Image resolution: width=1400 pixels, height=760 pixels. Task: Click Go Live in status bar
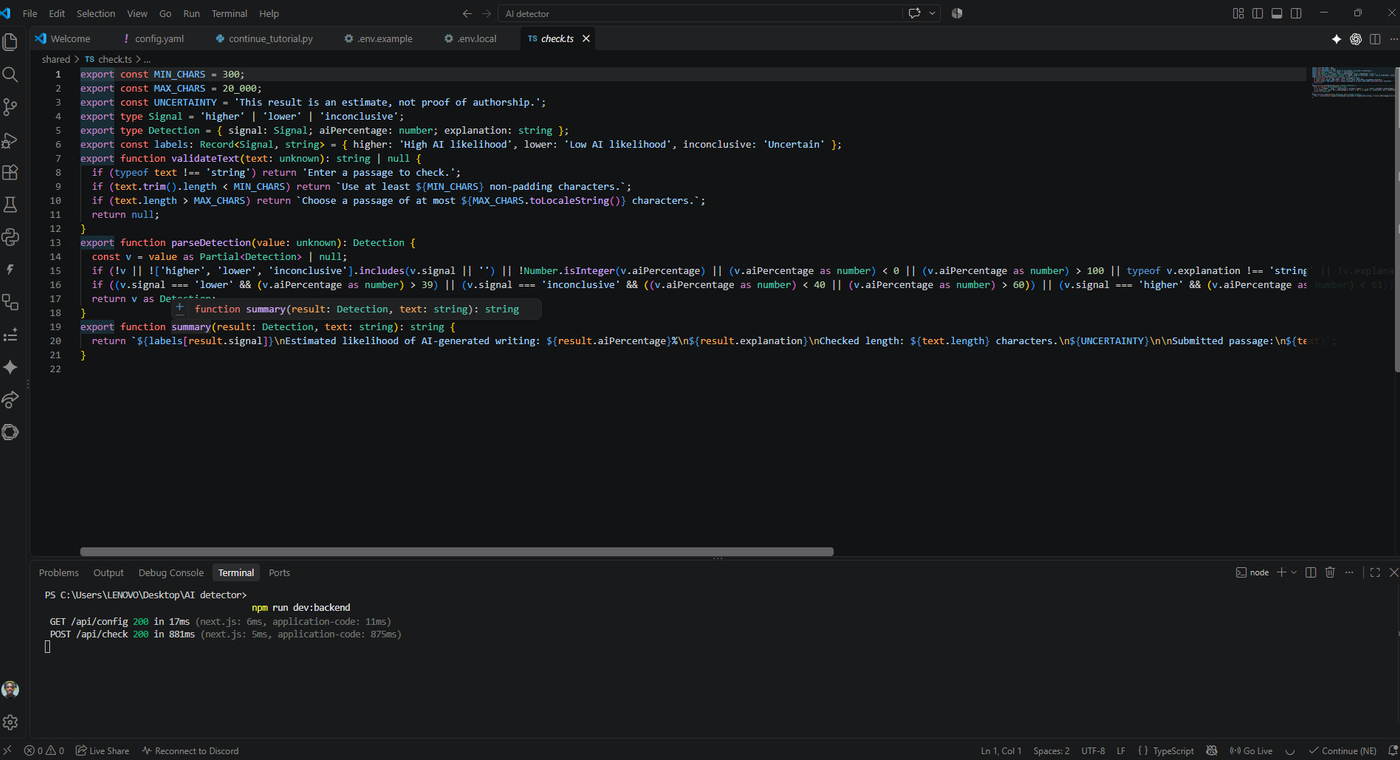click(x=1250, y=750)
